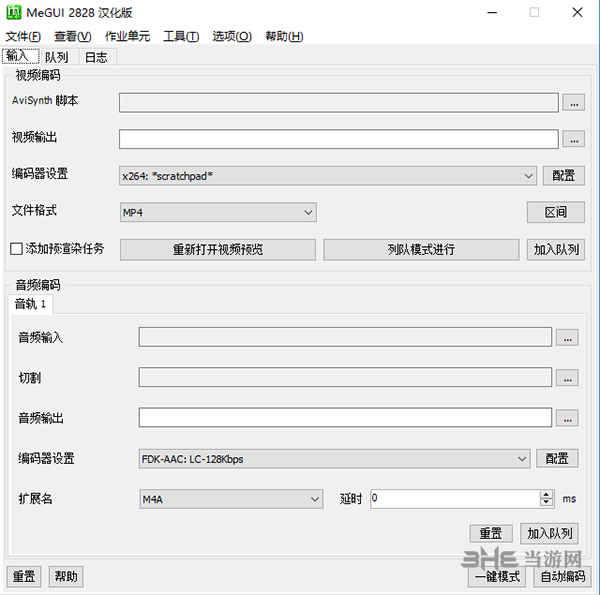Click the 音频输入 field
The image size is (600, 595).
coord(345,337)
